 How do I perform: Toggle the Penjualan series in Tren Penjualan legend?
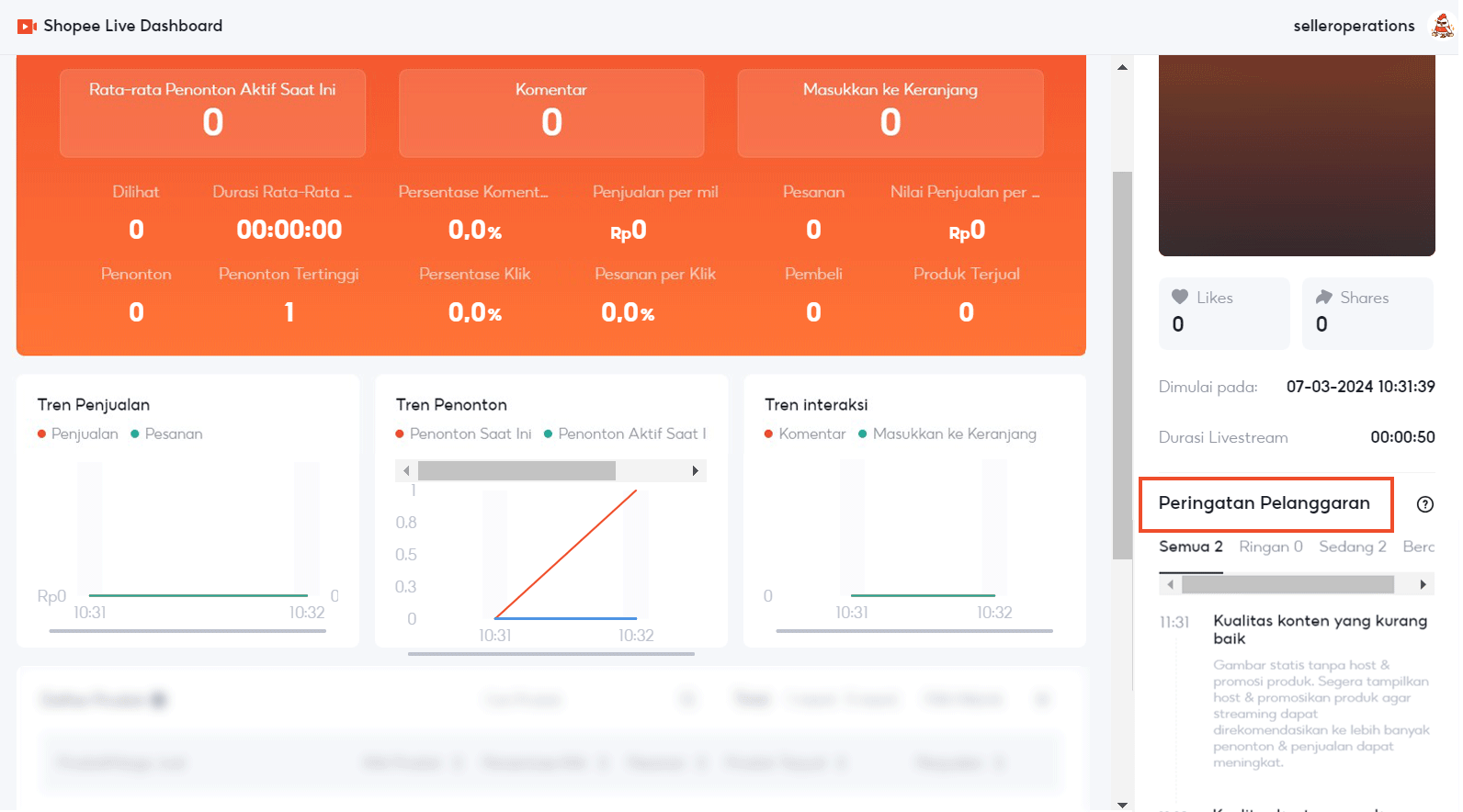[78, 434]
